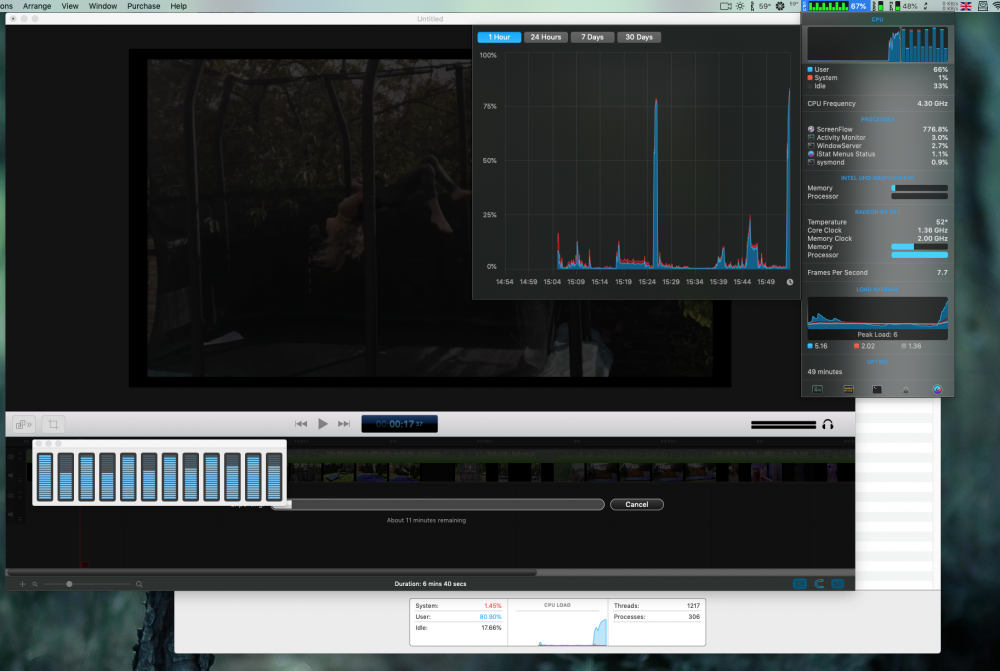Click the Idle 17.66% row in Activity Monitor

point(458,628)
